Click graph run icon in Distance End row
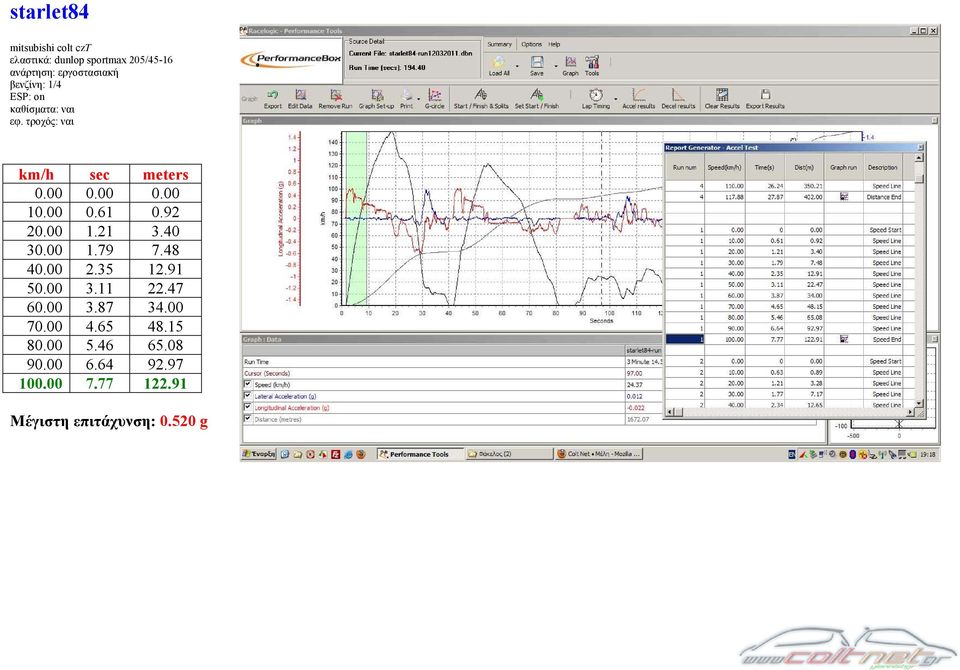Image resolution: width=960 pixels, height=670 pixels. pos(844,197)
